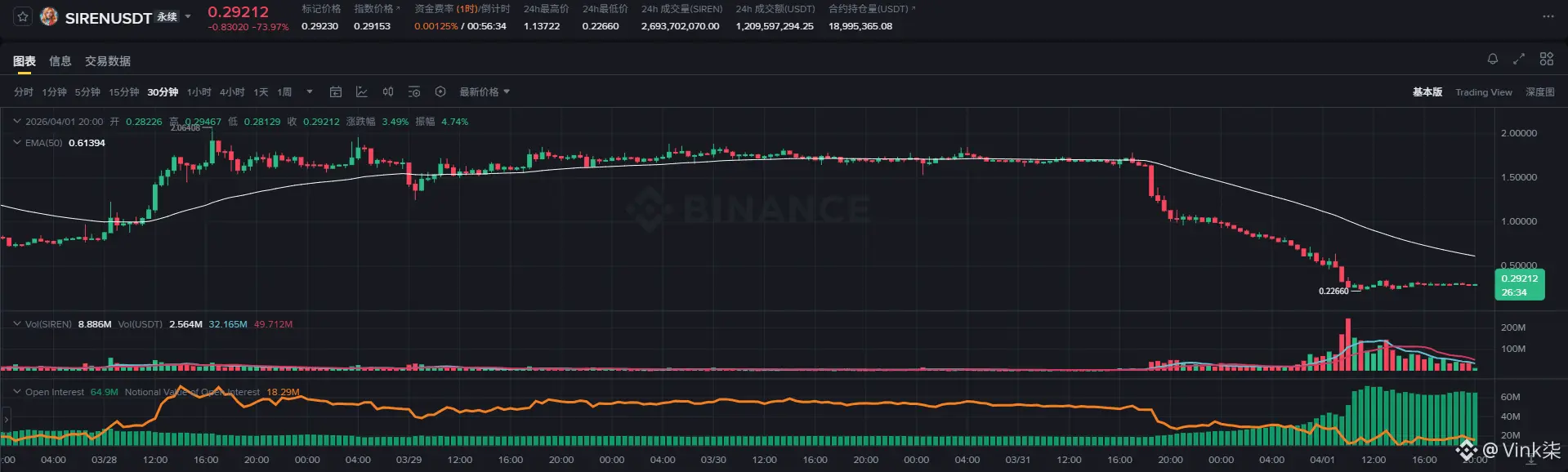Click the Notional Value of Open Interest label
Screen dimensions: 1568x472
pyautogui.click(x=192, y=392)
